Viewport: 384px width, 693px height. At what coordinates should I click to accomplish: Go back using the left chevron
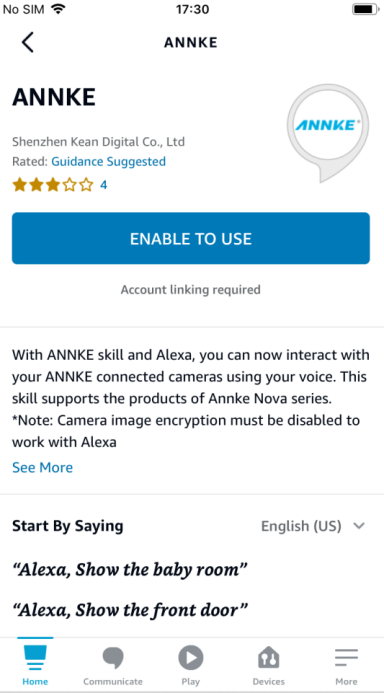(27, 43)
